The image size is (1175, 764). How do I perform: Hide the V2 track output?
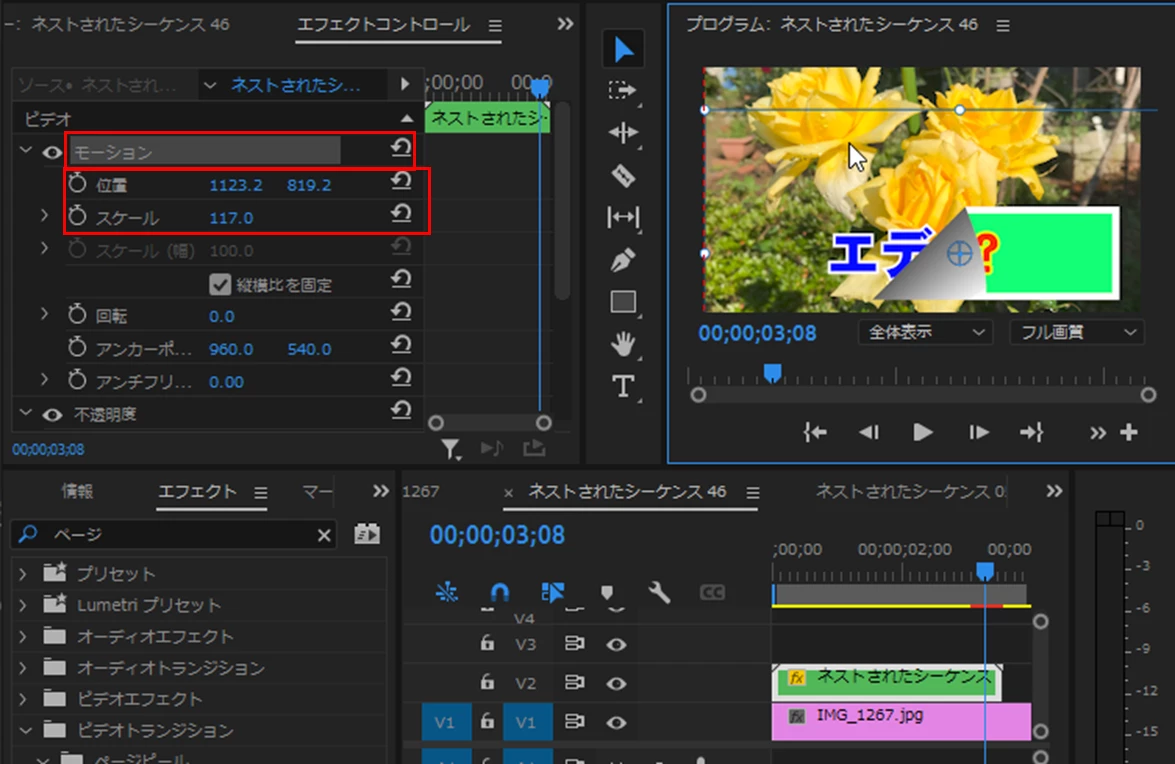pos(617,684)
